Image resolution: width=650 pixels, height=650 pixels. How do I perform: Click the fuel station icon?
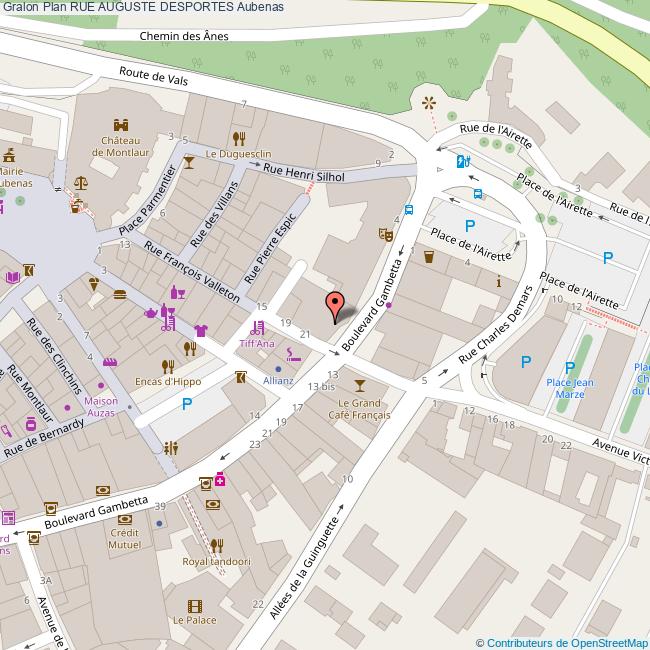pyautogui.click(x=462, y=161)
